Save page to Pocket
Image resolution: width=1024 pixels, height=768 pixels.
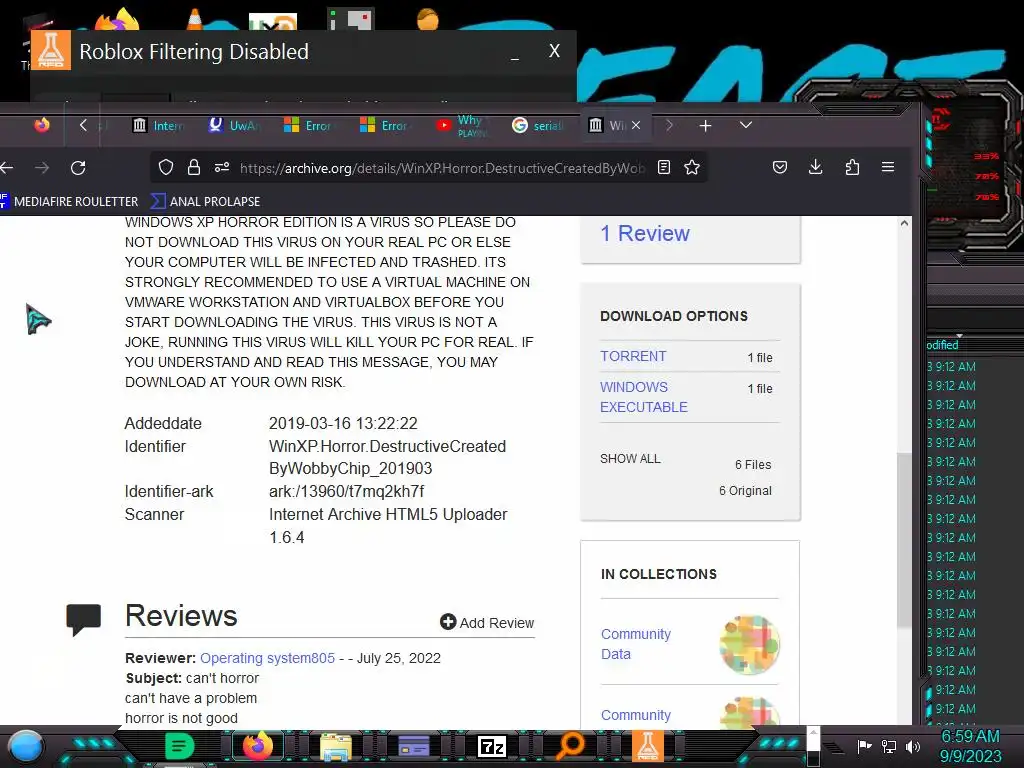[x=780, y=168]
